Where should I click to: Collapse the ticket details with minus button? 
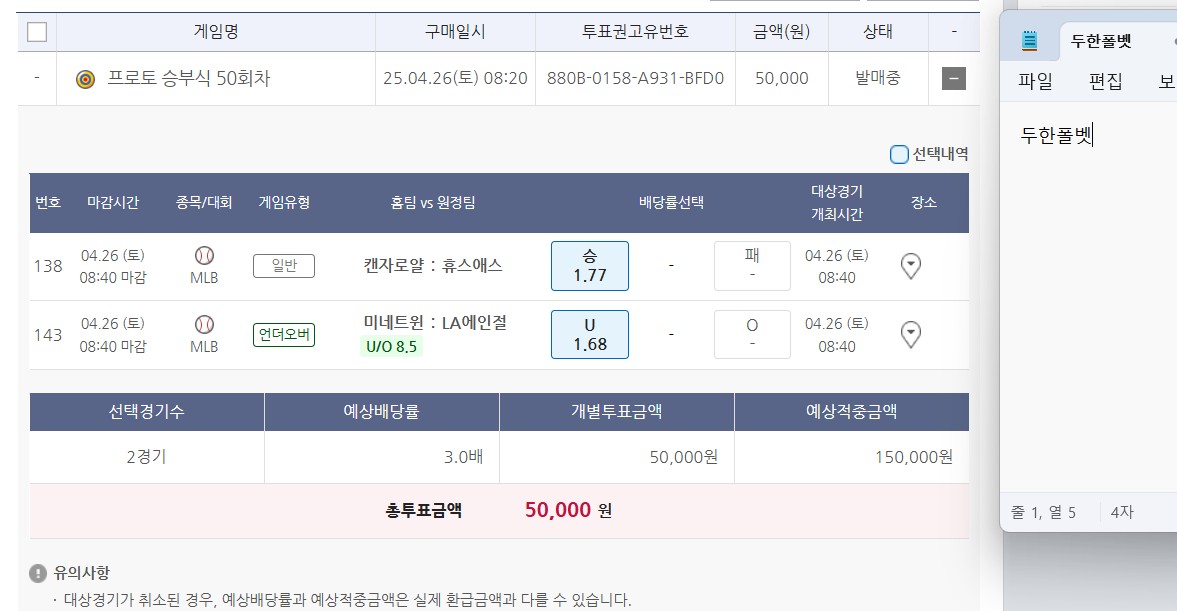[954, 78]
